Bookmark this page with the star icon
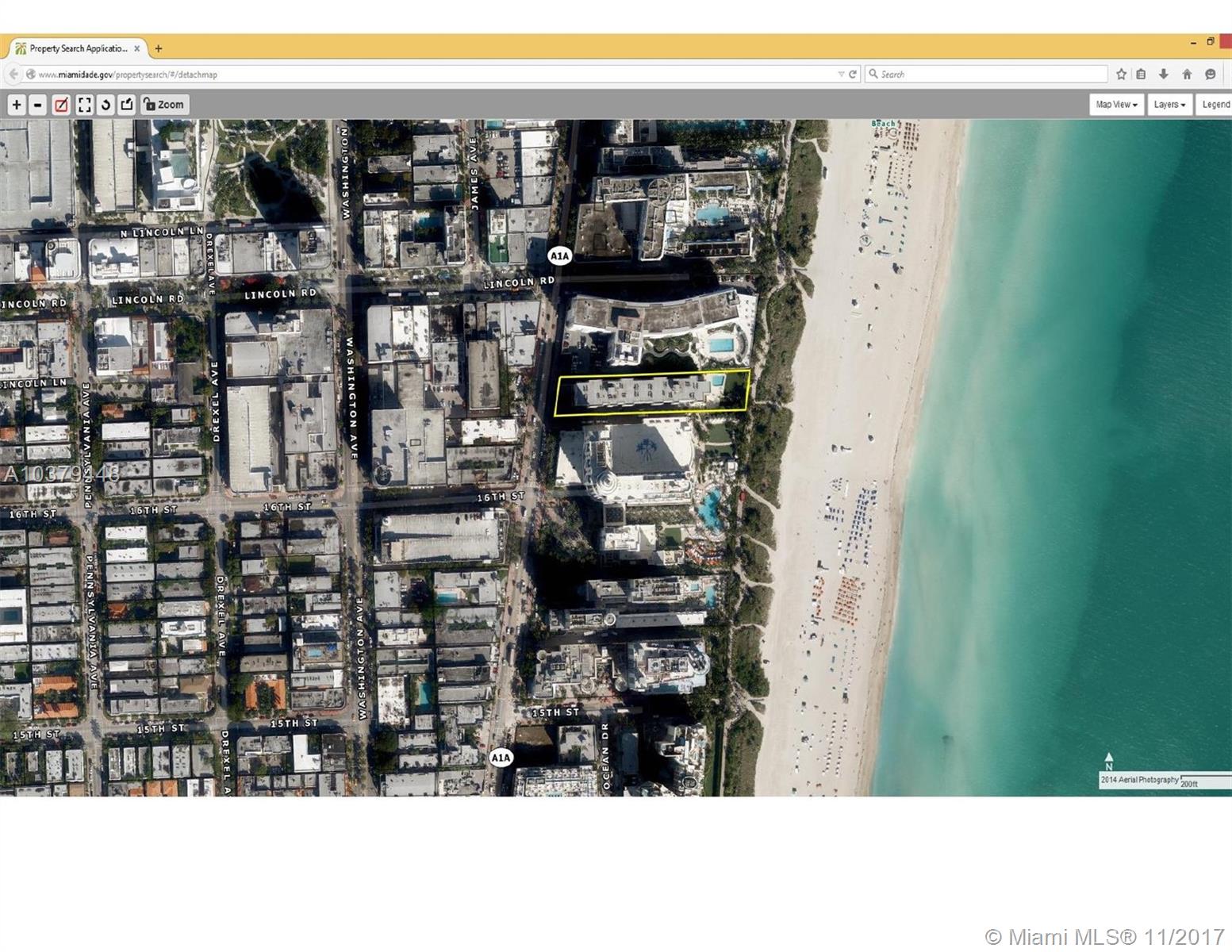1232x952 pixels. [x=1121, y=74]
